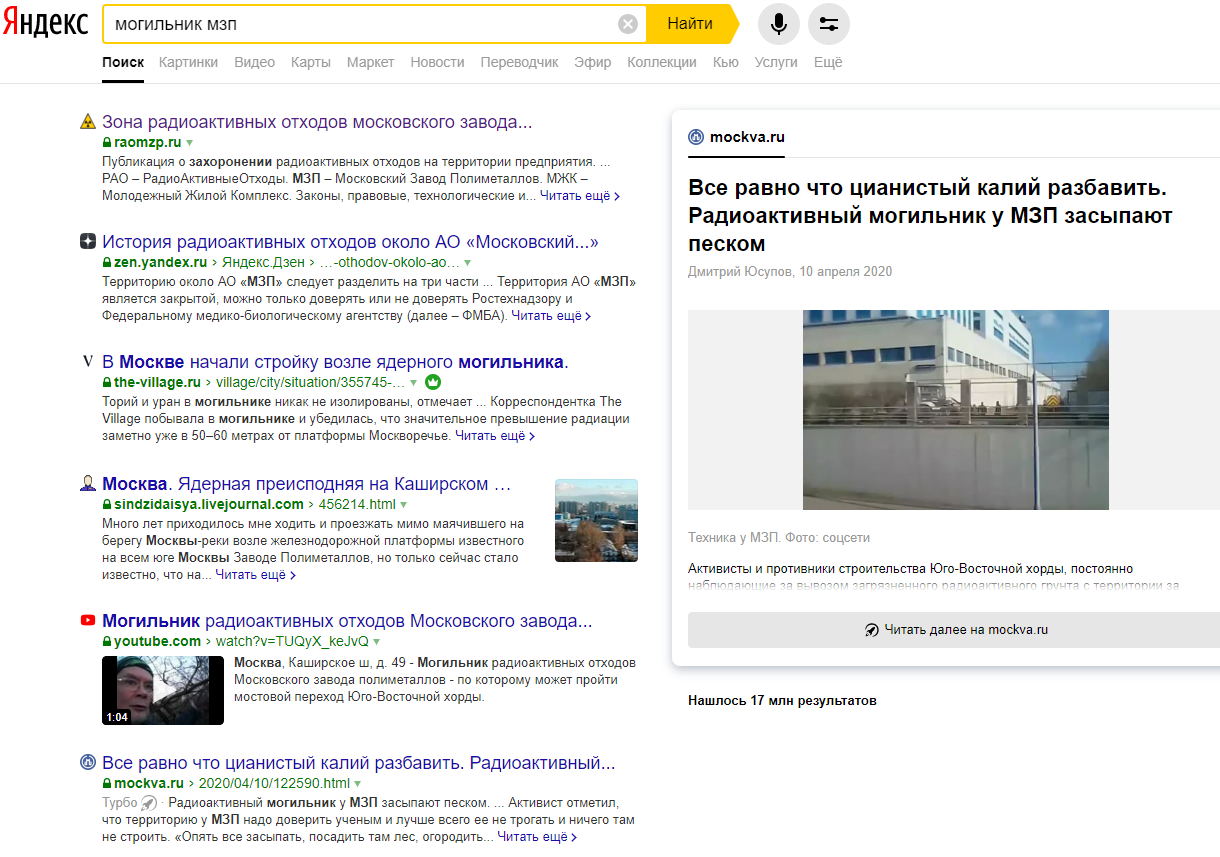
Task: Click the Техника у МЗП. Фото: соцсети caption
Action: pos(779,537)
